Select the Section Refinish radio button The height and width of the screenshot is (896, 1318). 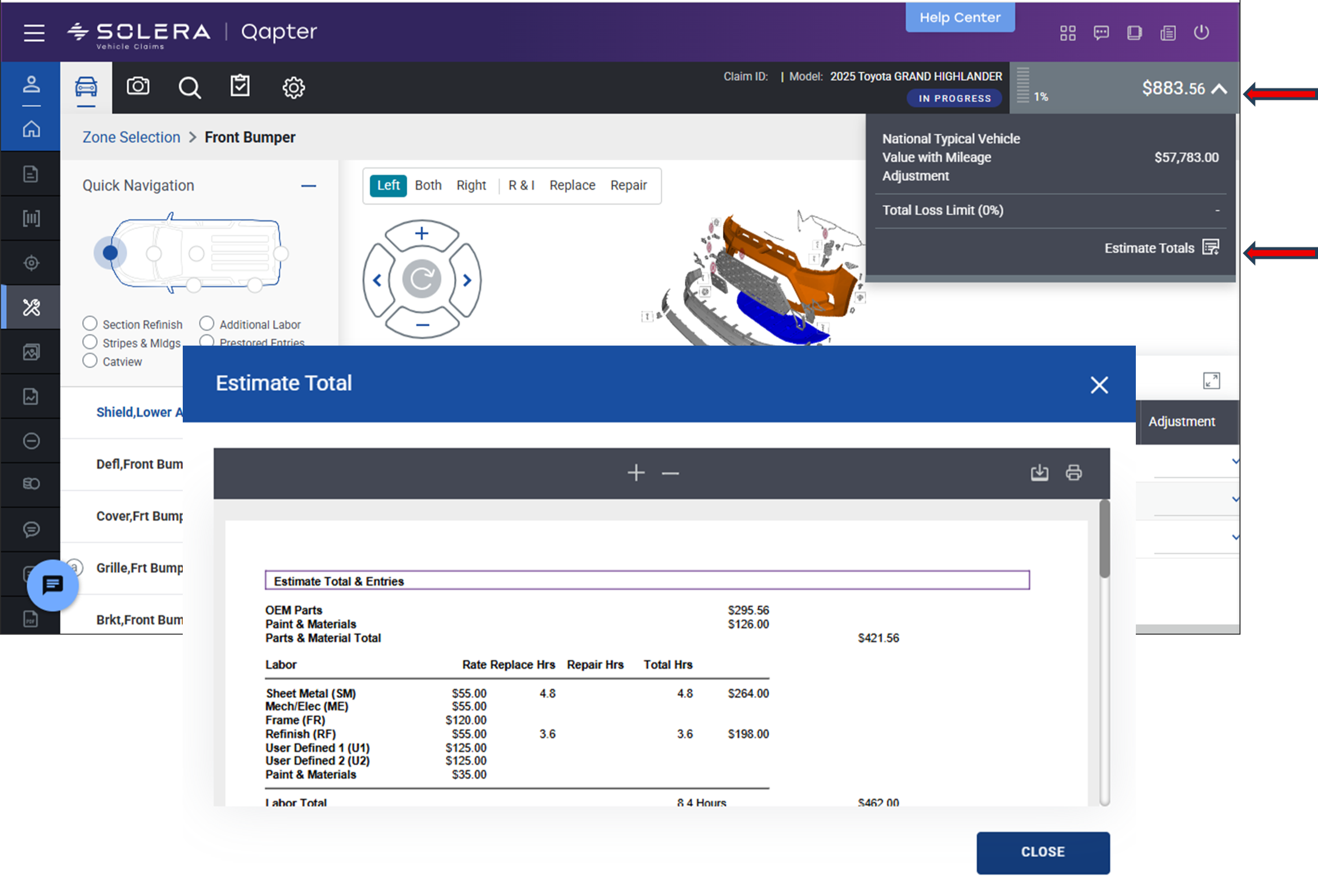(90, 323)
